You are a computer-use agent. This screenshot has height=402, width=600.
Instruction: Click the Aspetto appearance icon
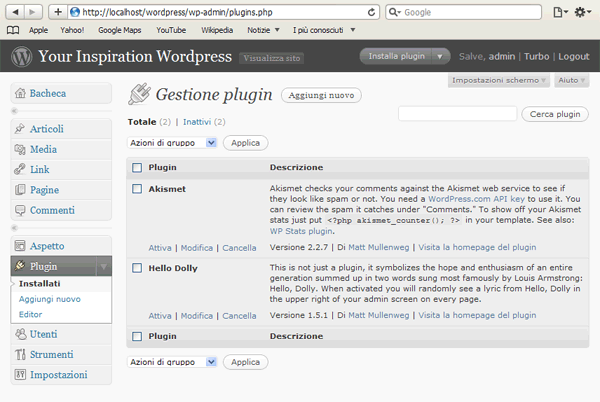20,246
